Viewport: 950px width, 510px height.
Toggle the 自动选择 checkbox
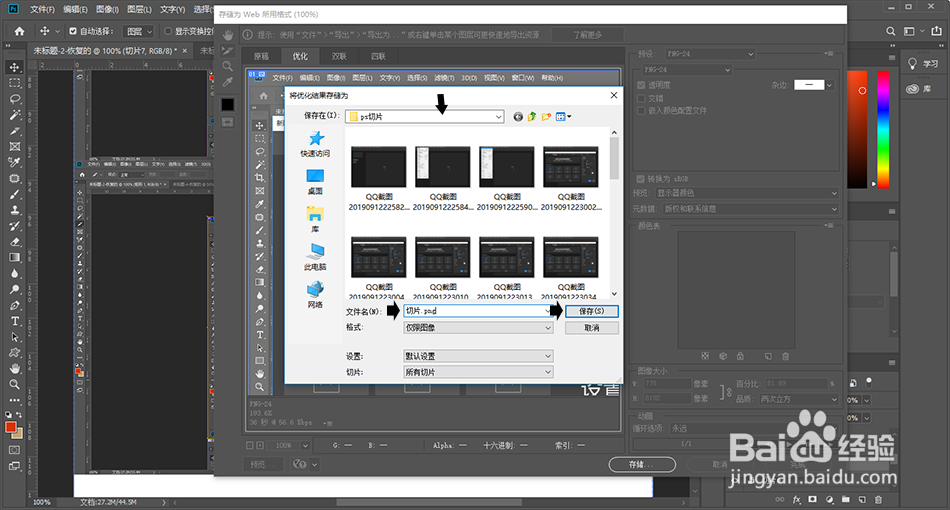73,31
